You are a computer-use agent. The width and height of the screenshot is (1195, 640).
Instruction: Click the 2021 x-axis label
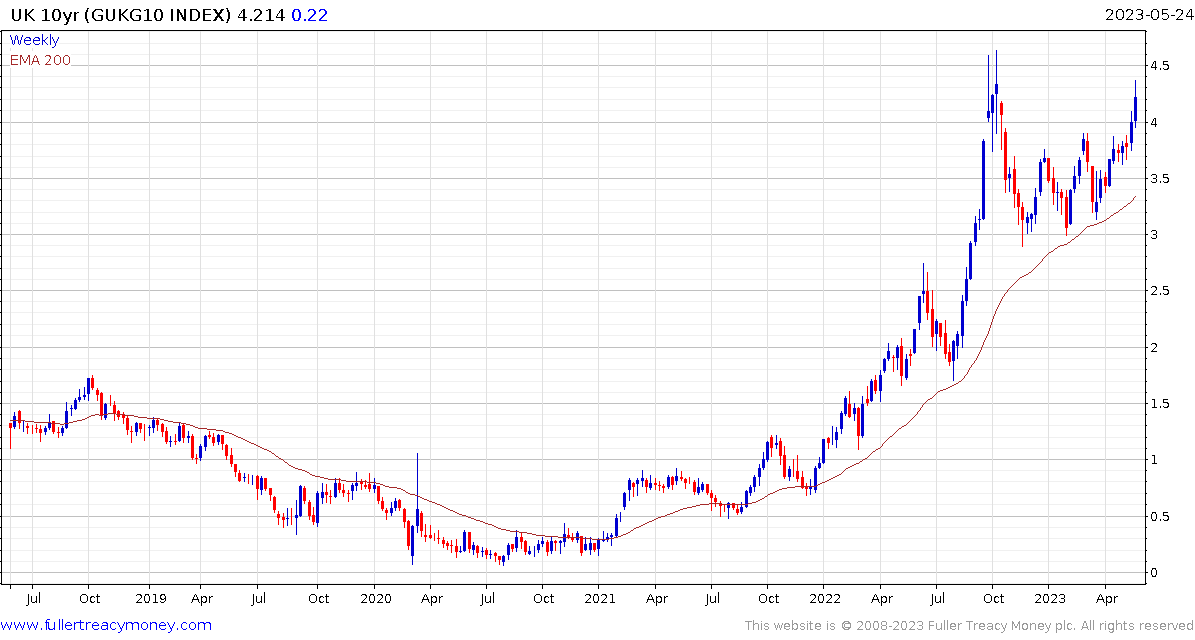coord(600,599)
